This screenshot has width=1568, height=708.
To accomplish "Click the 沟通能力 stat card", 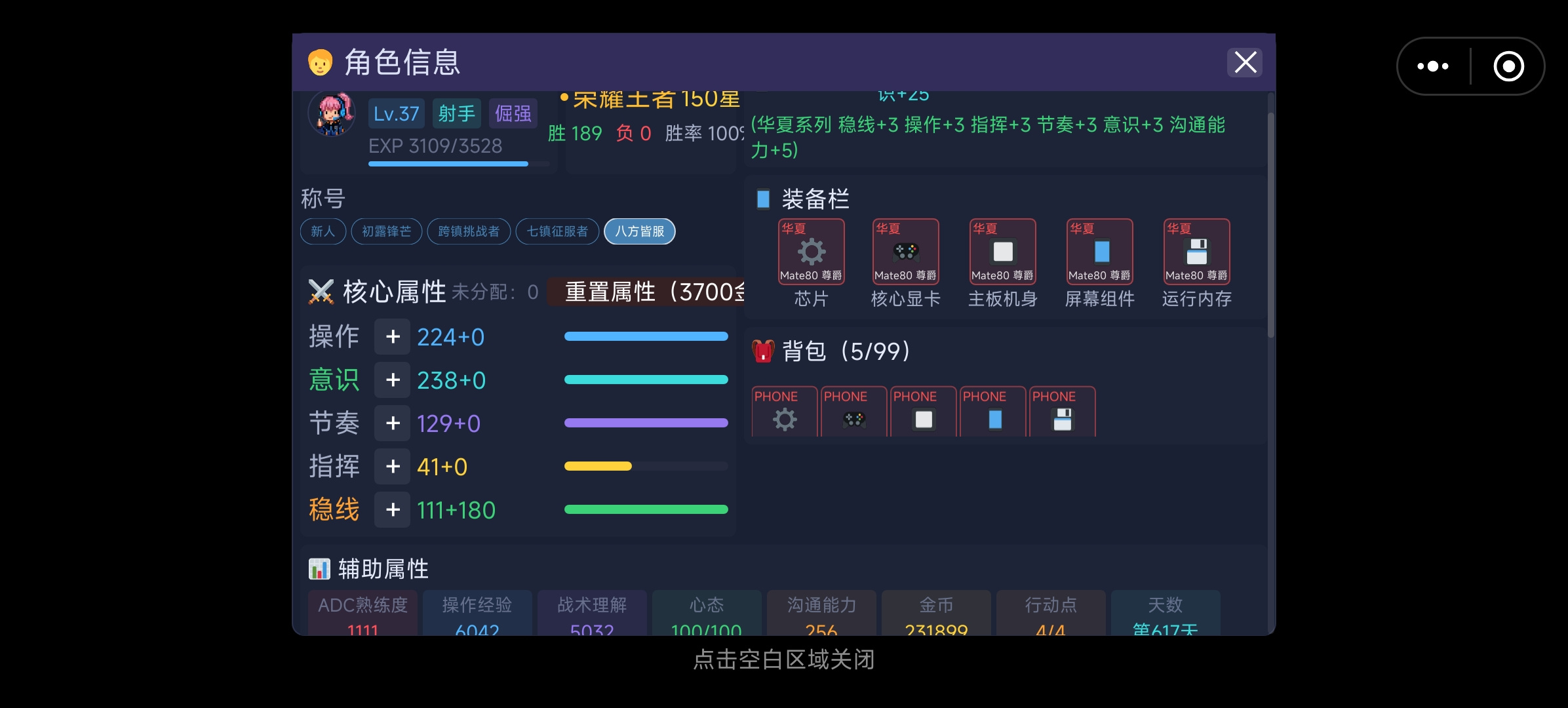I will (x=821, y=613).
